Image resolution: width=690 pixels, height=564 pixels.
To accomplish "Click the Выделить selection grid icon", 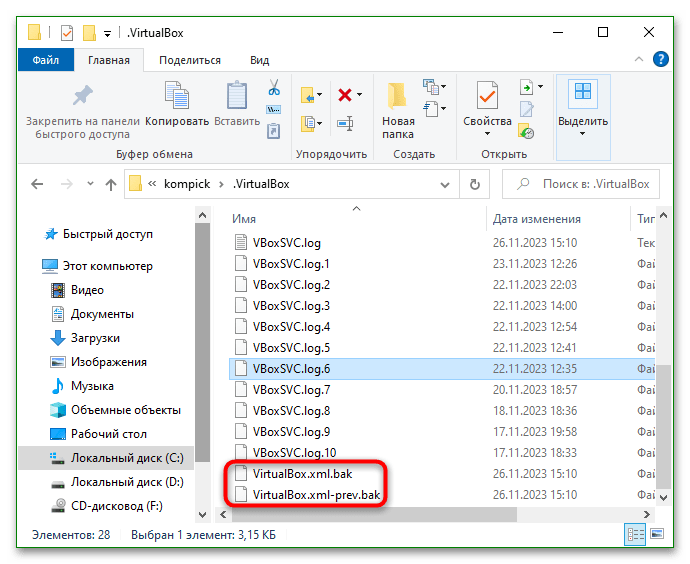I will click(x=583, y=92).
